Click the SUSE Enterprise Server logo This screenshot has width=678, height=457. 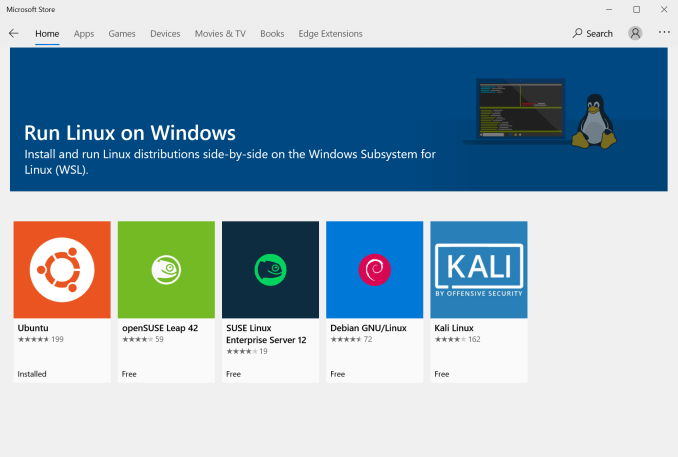(x=270, y=270)
